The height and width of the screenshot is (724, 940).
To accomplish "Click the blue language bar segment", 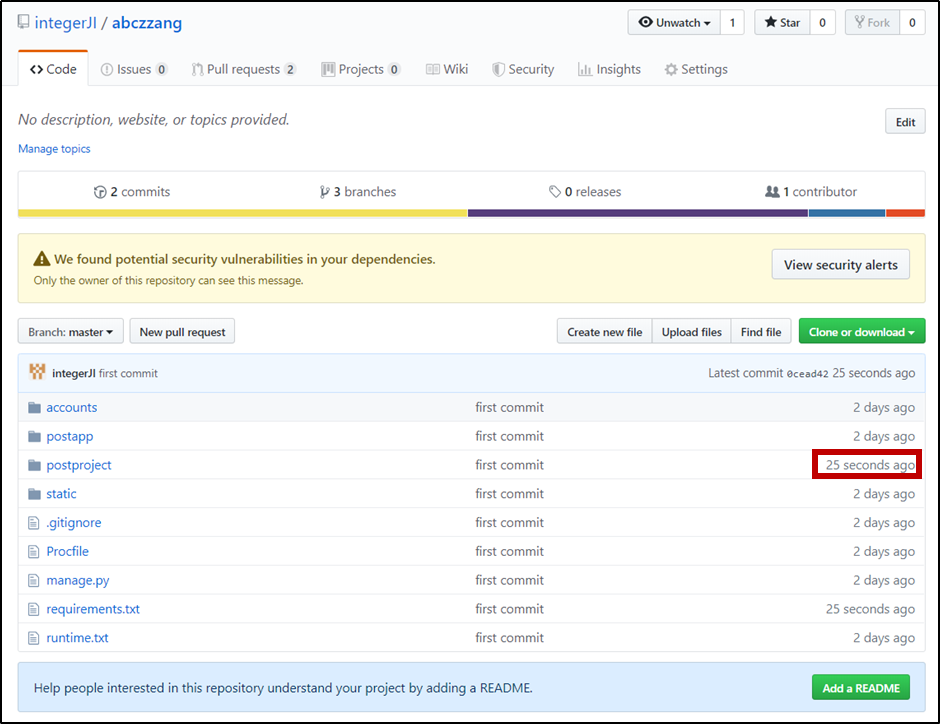I will [x=846, y=213].
